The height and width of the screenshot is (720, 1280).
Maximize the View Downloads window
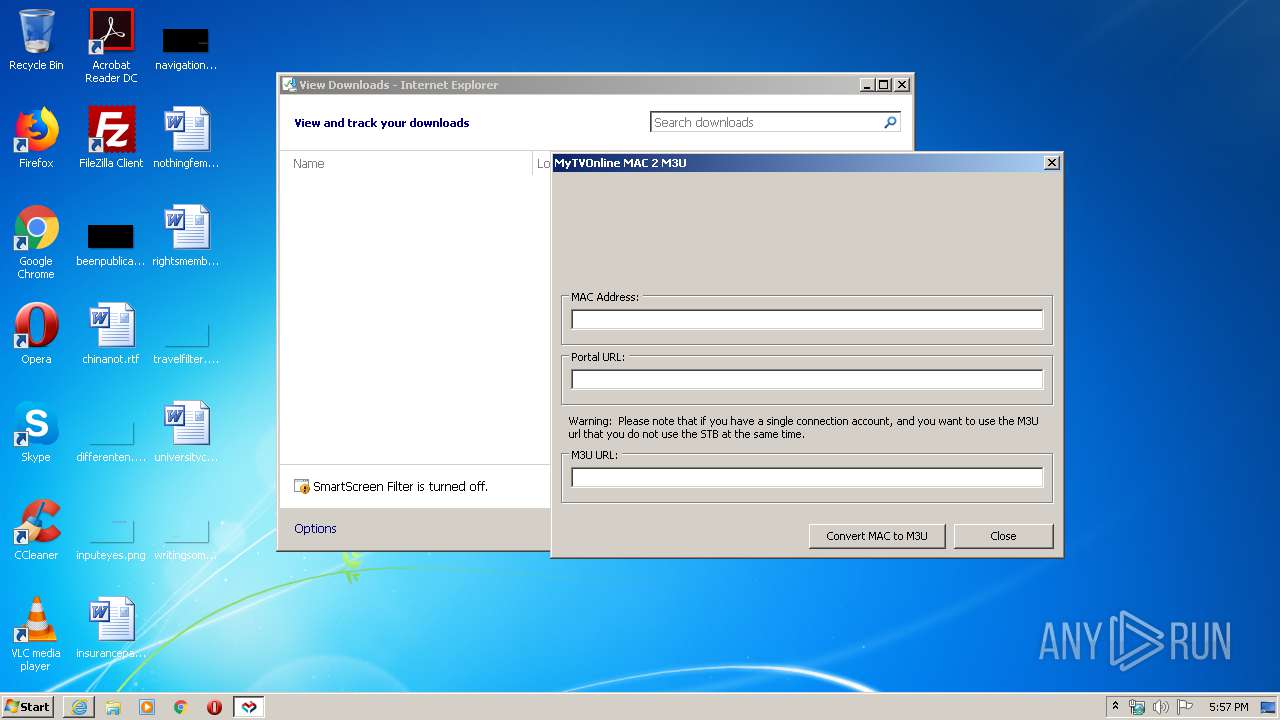pos(884,85)
